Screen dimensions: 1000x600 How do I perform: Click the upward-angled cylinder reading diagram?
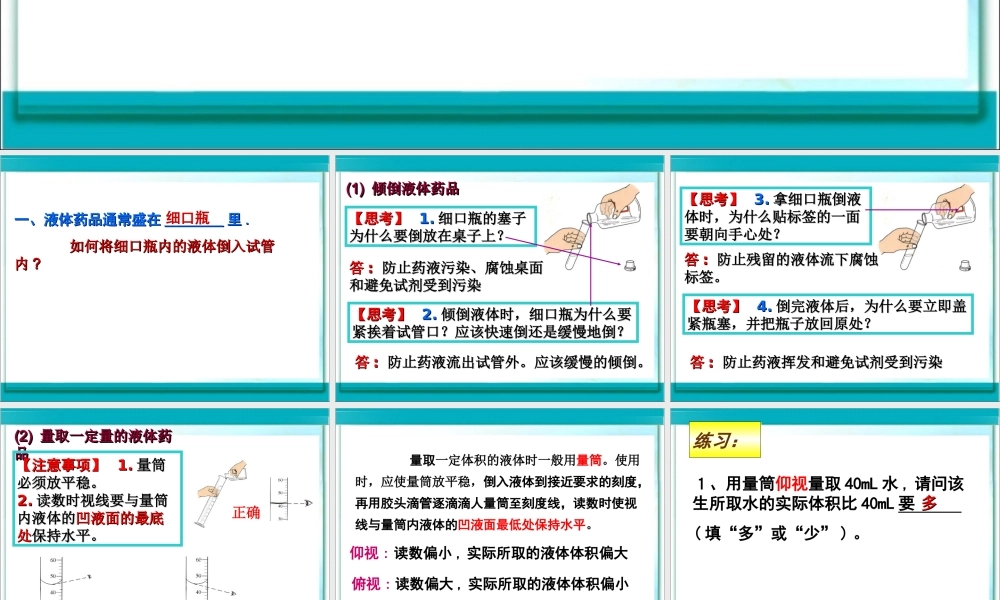click(64, 578)
